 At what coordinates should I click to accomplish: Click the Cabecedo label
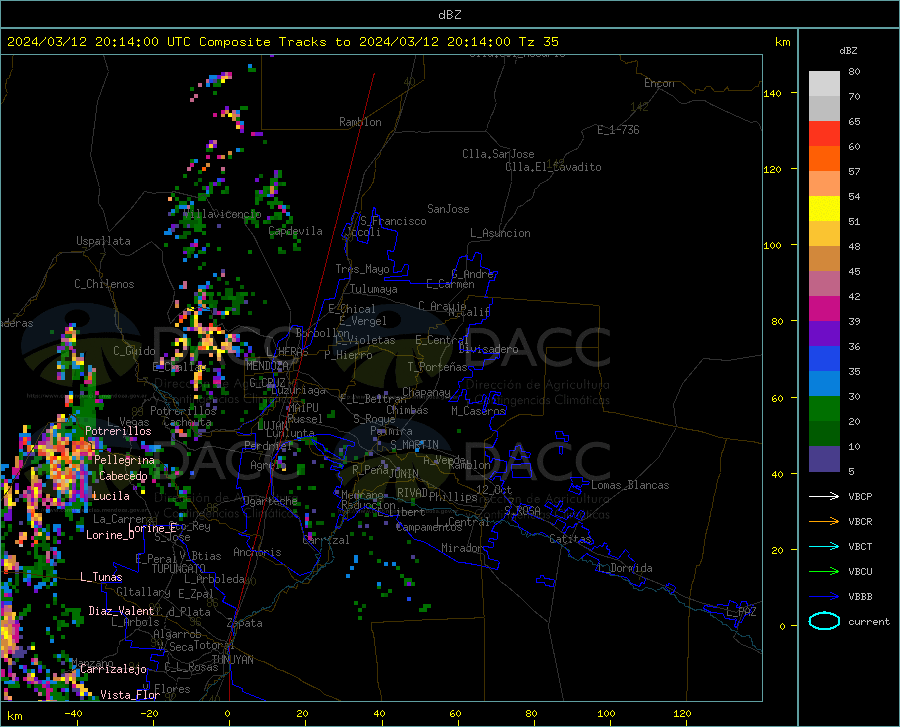pos(123,476)
